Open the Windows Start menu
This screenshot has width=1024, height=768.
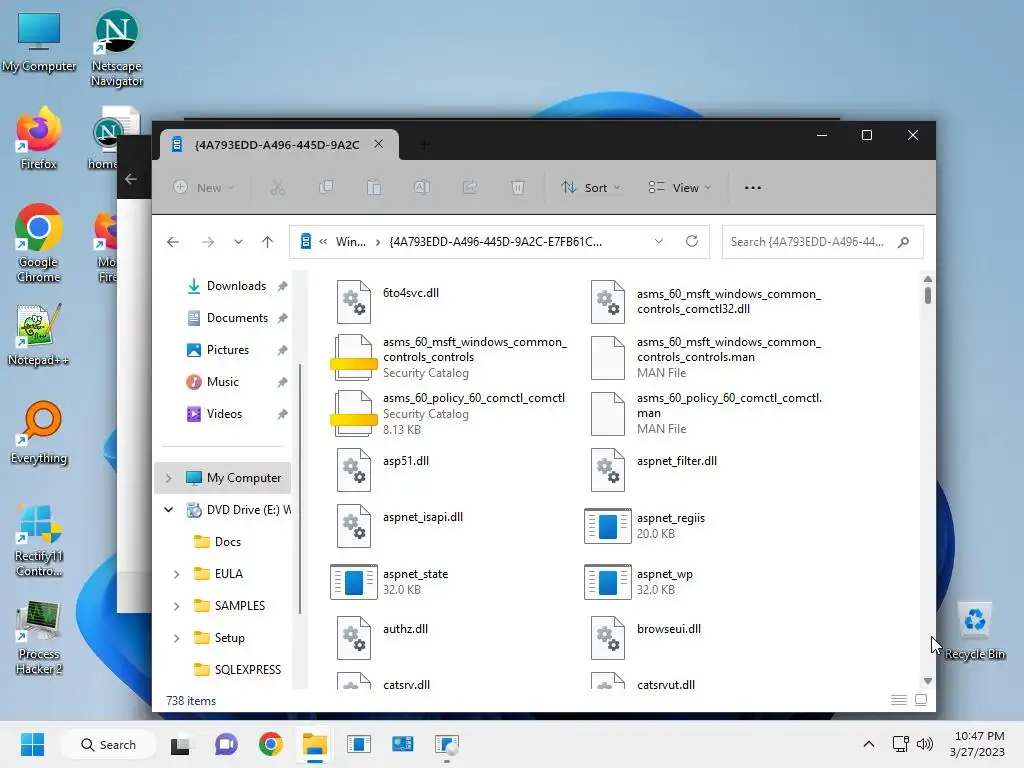point(32,744)
